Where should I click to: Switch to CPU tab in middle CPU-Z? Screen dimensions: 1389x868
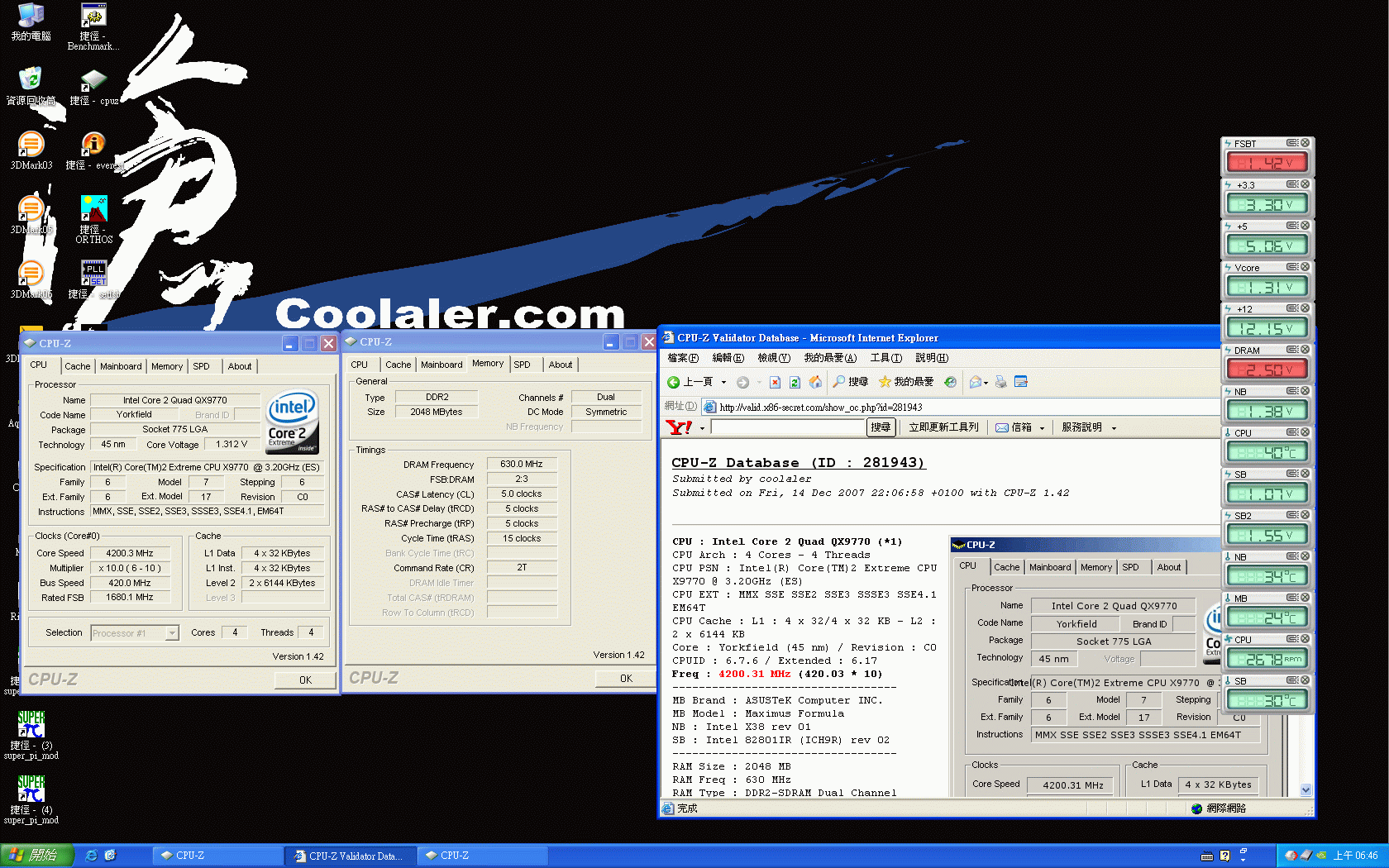point(360,365)
